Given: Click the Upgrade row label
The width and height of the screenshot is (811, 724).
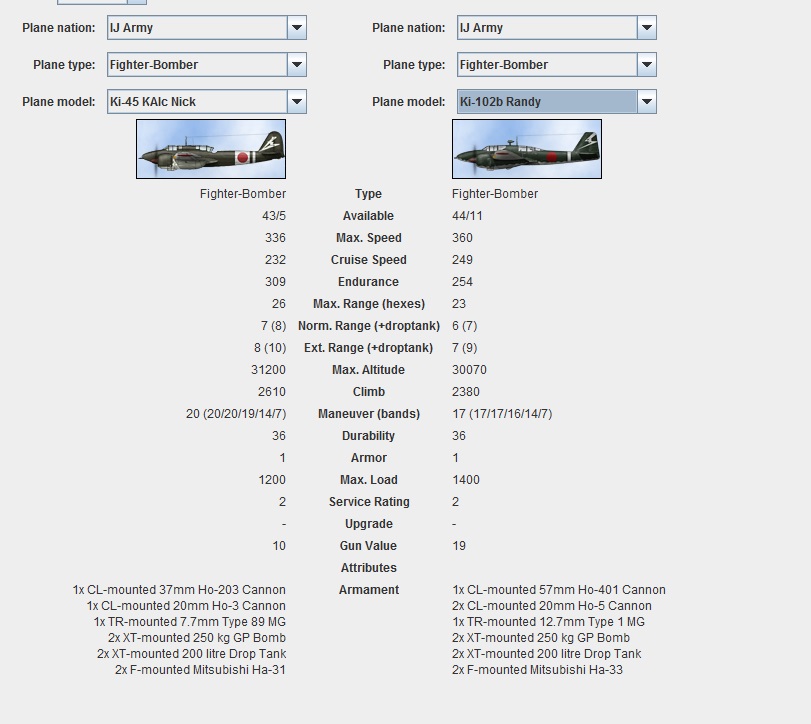Looking at the screenshot, I should pyautogui.click(x=369, y=524).
